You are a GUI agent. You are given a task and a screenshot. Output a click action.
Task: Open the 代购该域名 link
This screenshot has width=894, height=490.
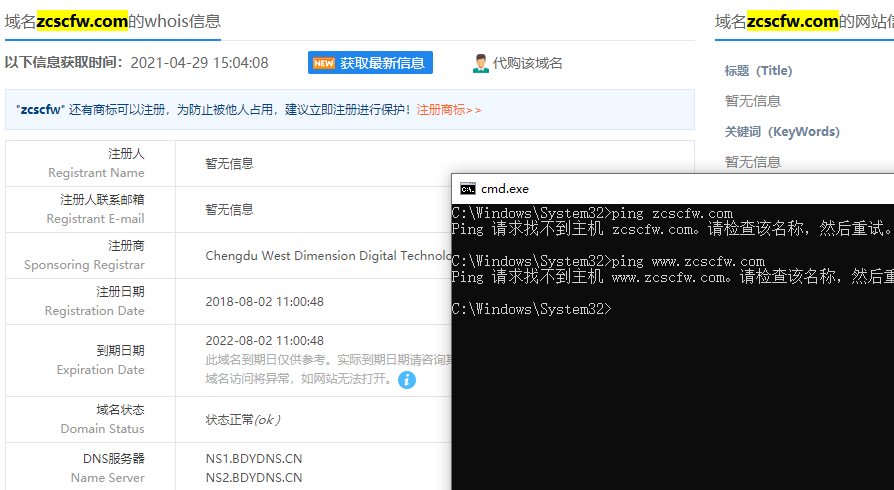(x=527, y=63)
